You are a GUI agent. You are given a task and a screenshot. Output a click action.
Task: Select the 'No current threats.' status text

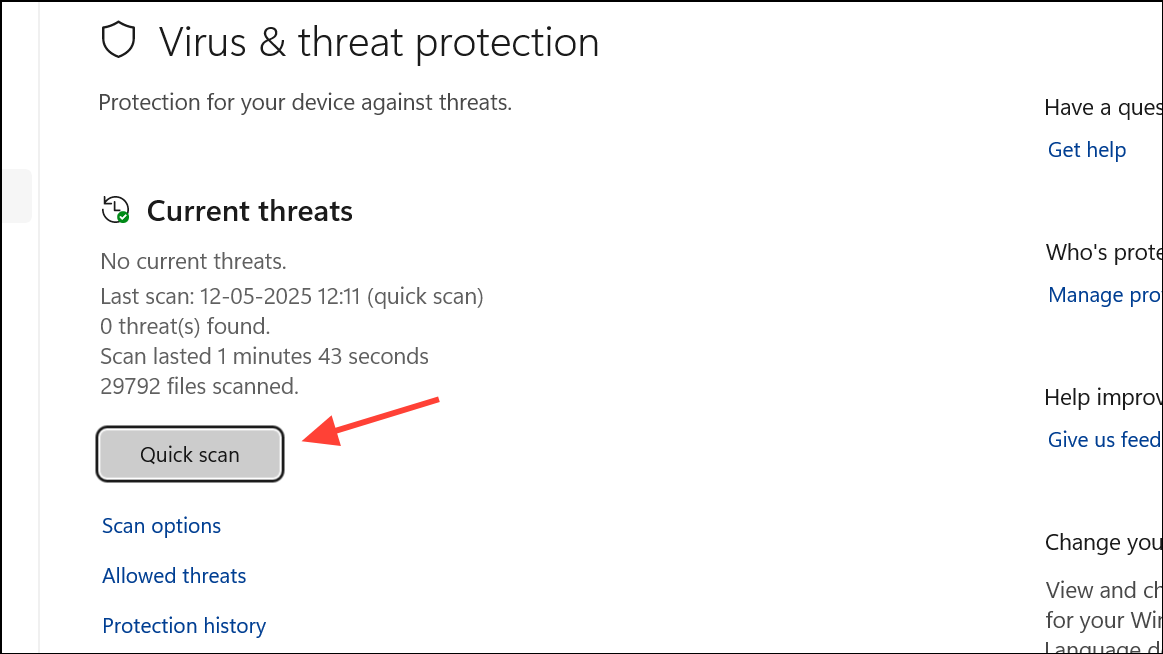click(194, 261)
